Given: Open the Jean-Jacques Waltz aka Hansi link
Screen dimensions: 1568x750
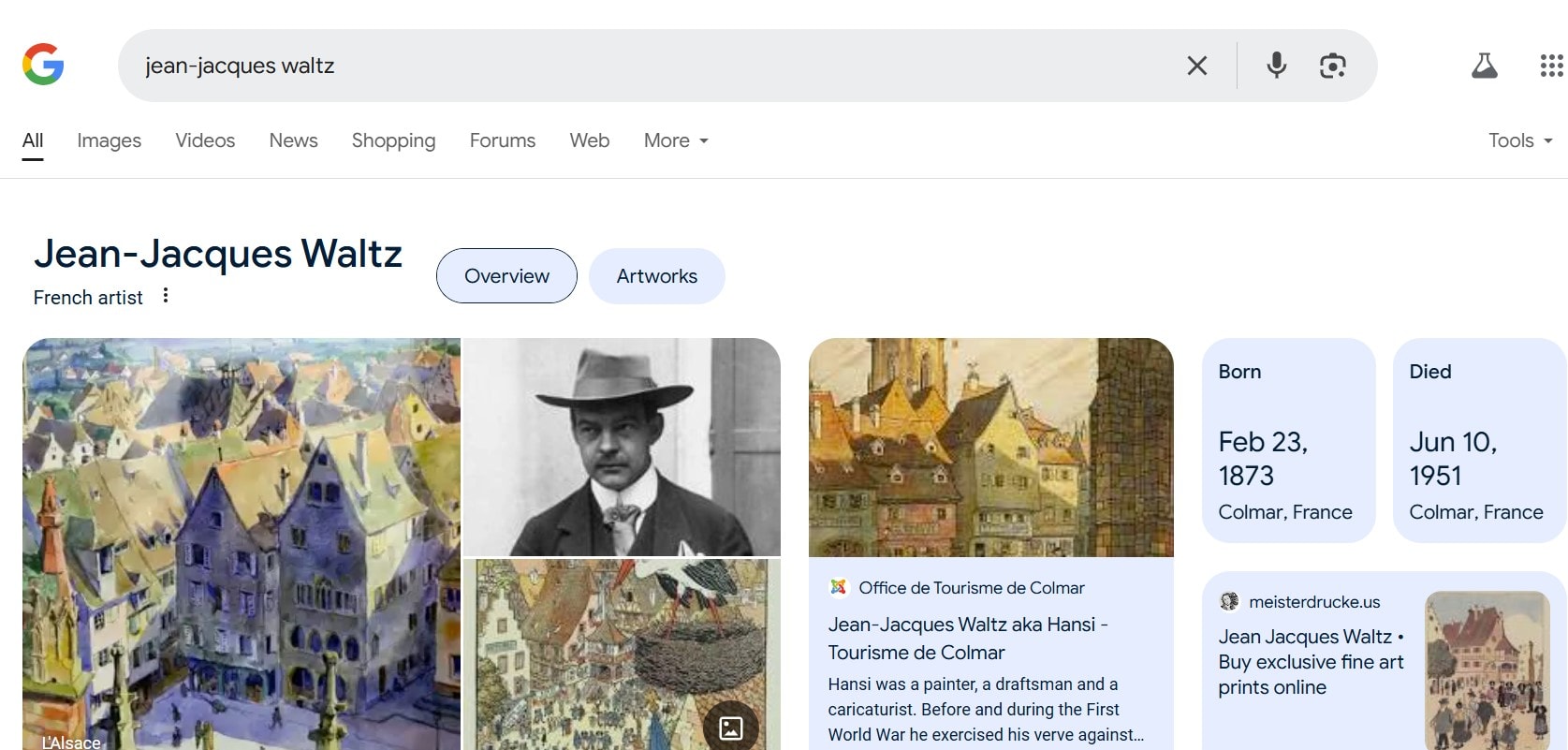Looking at the screenshot, I should point(968,639).
